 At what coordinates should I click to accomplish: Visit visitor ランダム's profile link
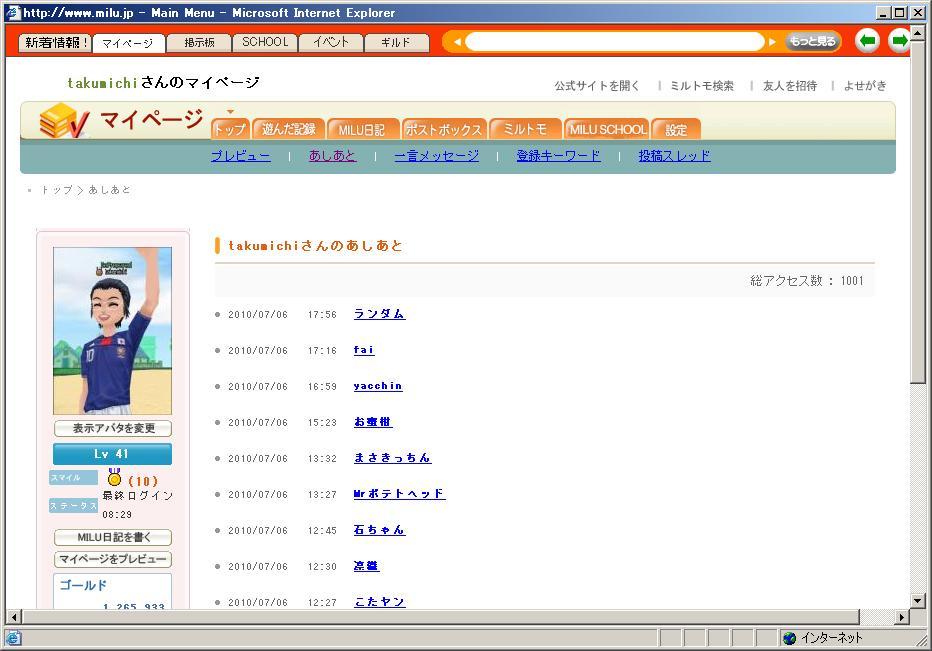click(x=379, y=314)
